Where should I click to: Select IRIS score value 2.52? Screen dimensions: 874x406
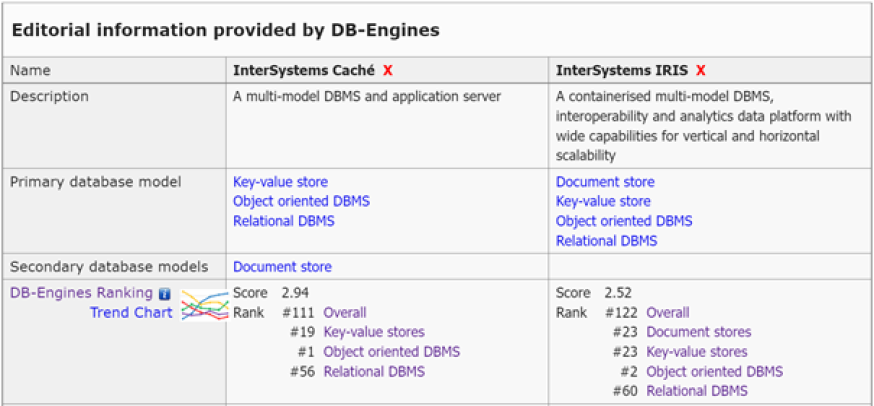click(618, 293)
